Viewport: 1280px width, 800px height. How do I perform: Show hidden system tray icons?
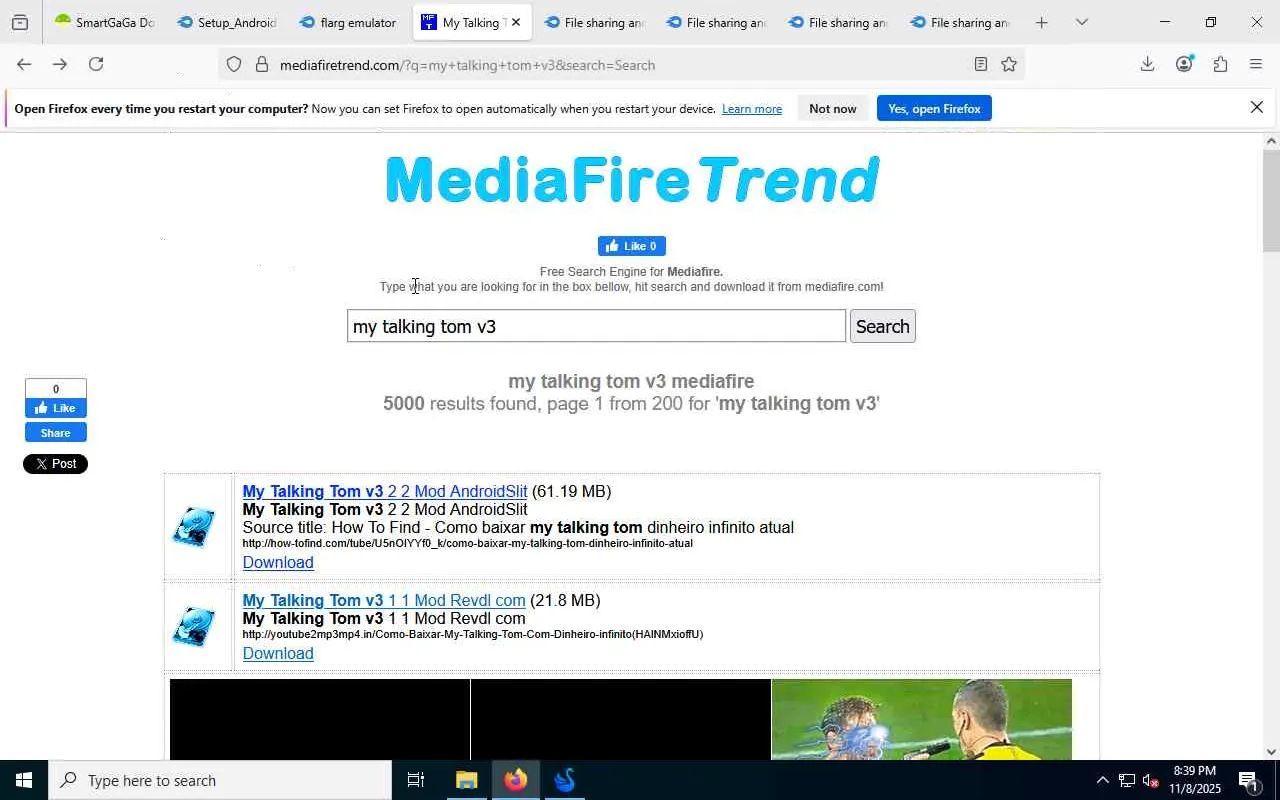1102,780
